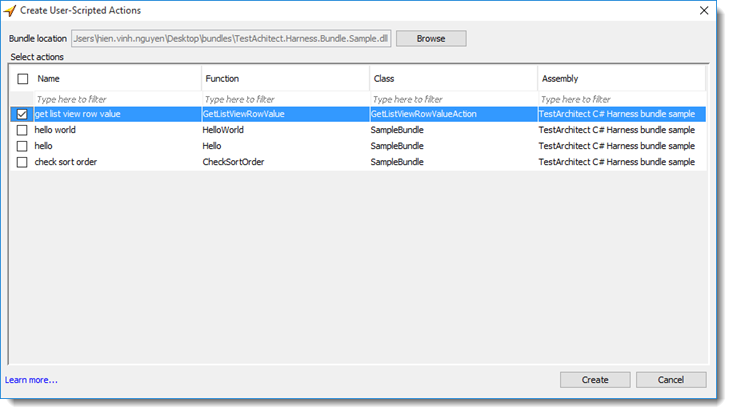Screen dimensions: 732x414
Task: Focus the Name column filter field
Action: point(118,99)
